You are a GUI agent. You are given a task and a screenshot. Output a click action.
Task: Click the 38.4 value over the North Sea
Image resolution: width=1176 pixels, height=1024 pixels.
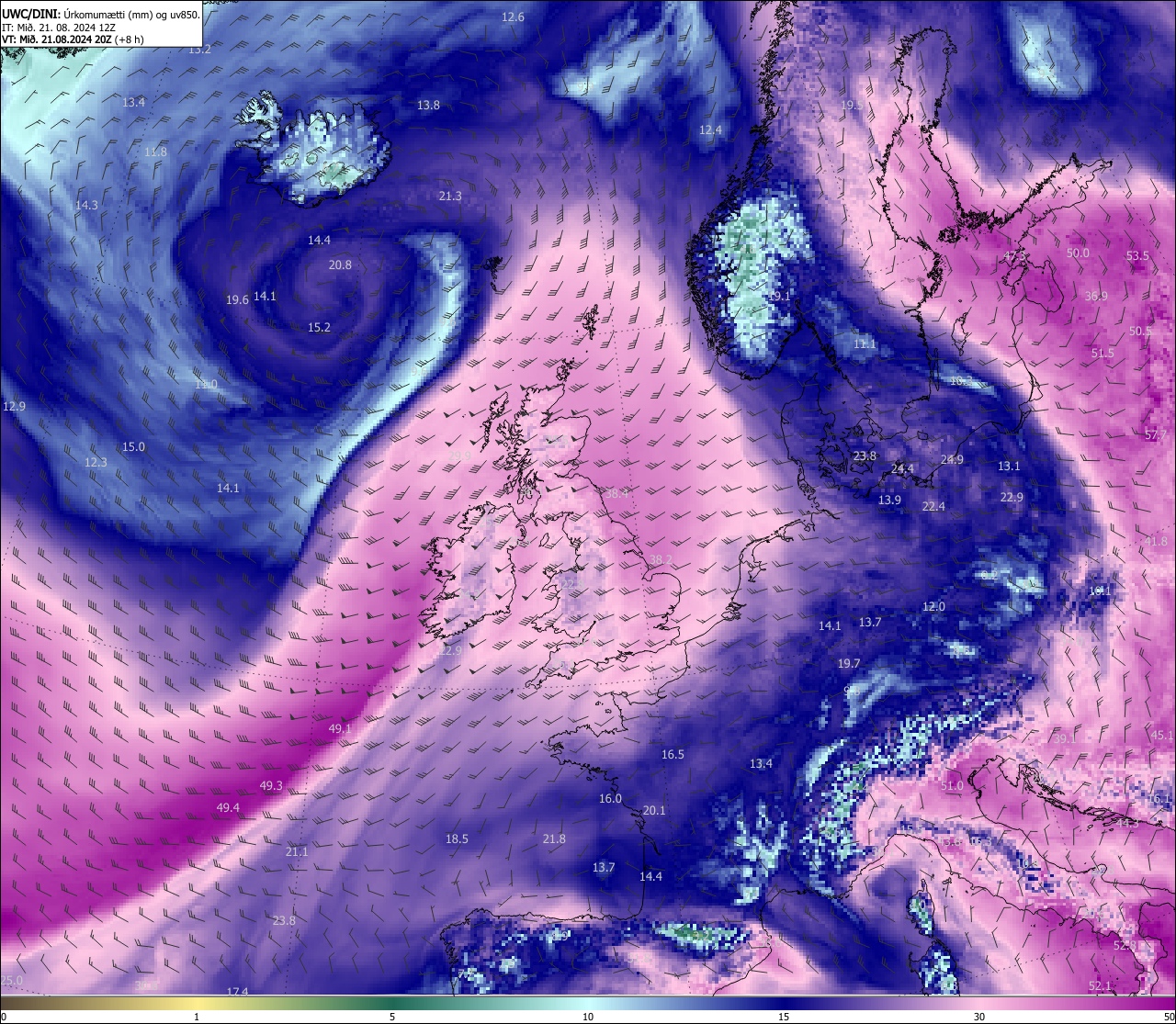pyautogui.click(x=616, y=494)
